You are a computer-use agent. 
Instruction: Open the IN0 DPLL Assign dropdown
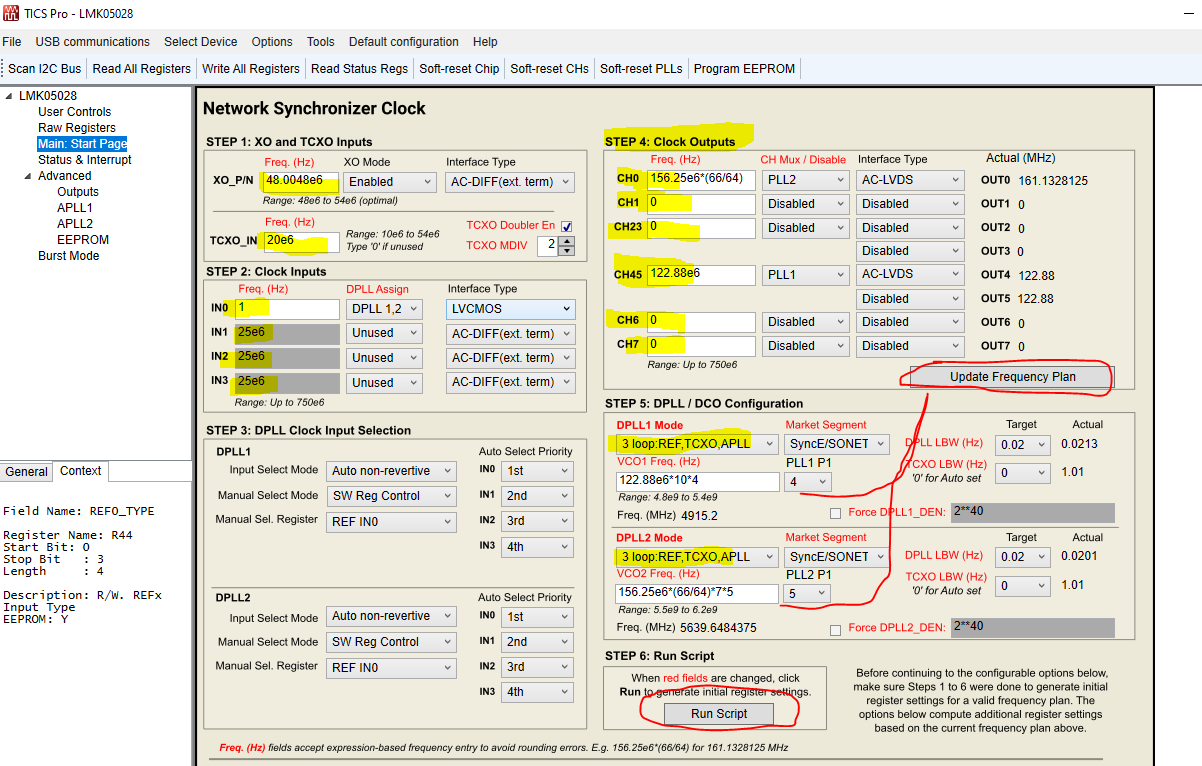(x=385, y=310)
